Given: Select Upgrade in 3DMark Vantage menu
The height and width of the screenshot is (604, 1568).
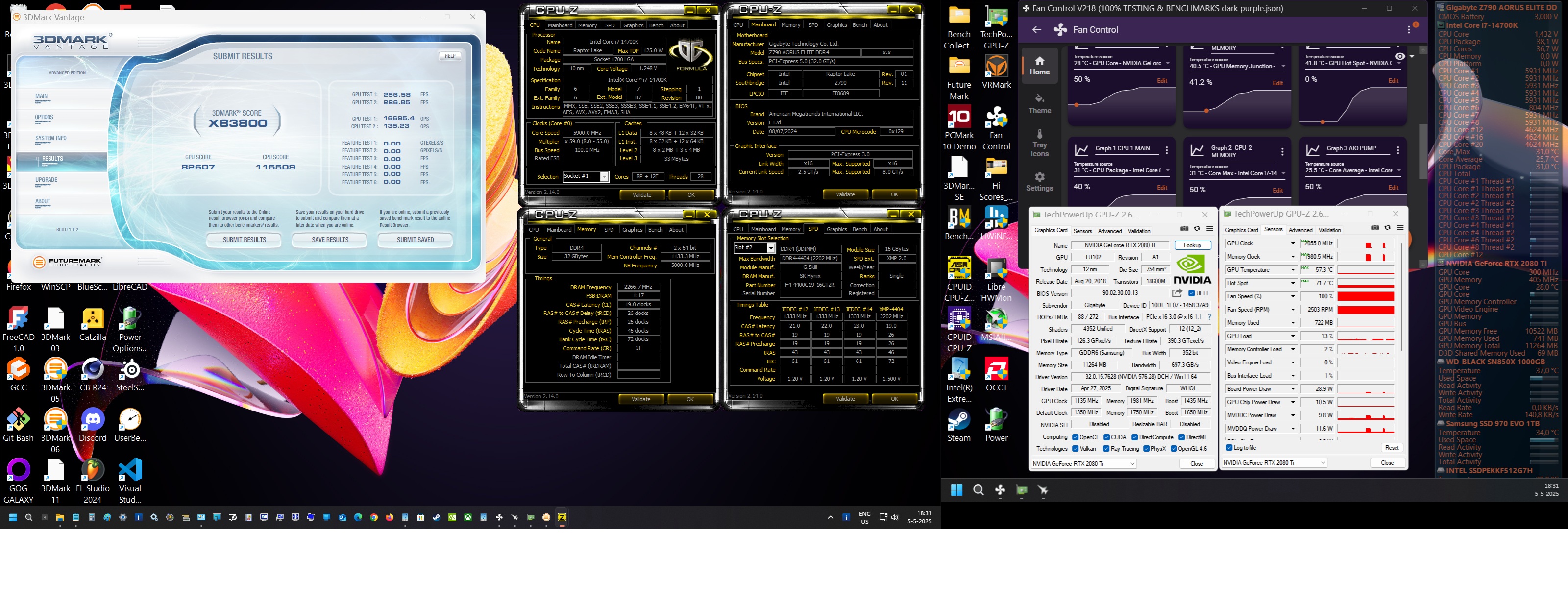Looking at the screenshot, I should [x=46, y=180].
